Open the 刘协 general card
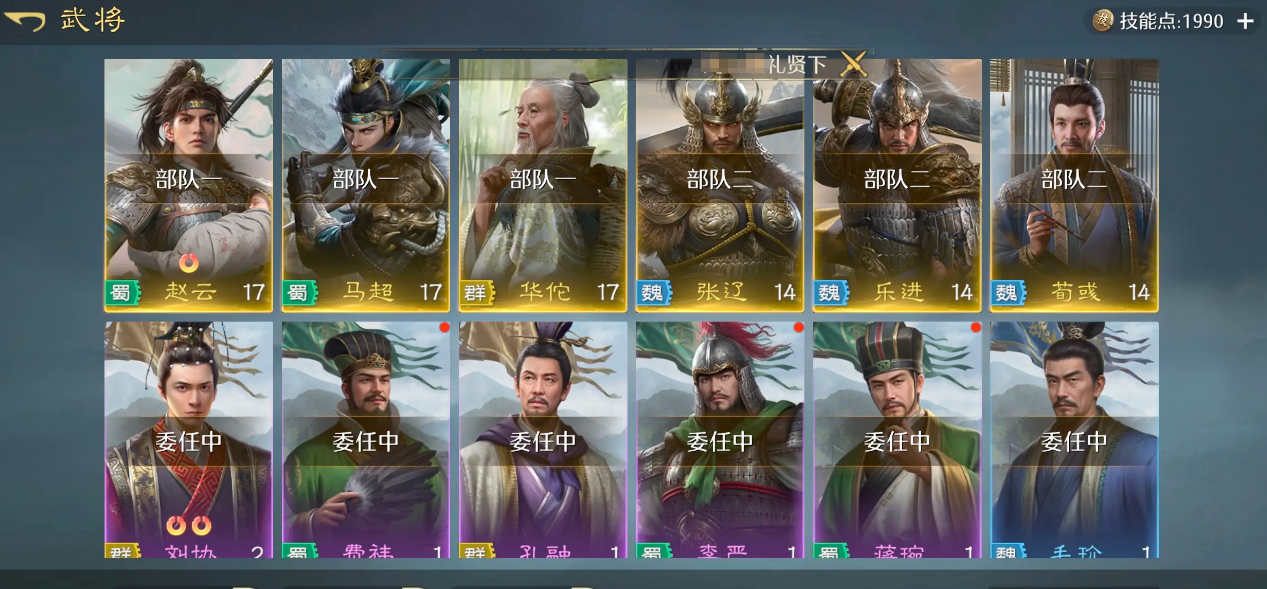This screenshot has width=1267, height=589. pos(189,440)
